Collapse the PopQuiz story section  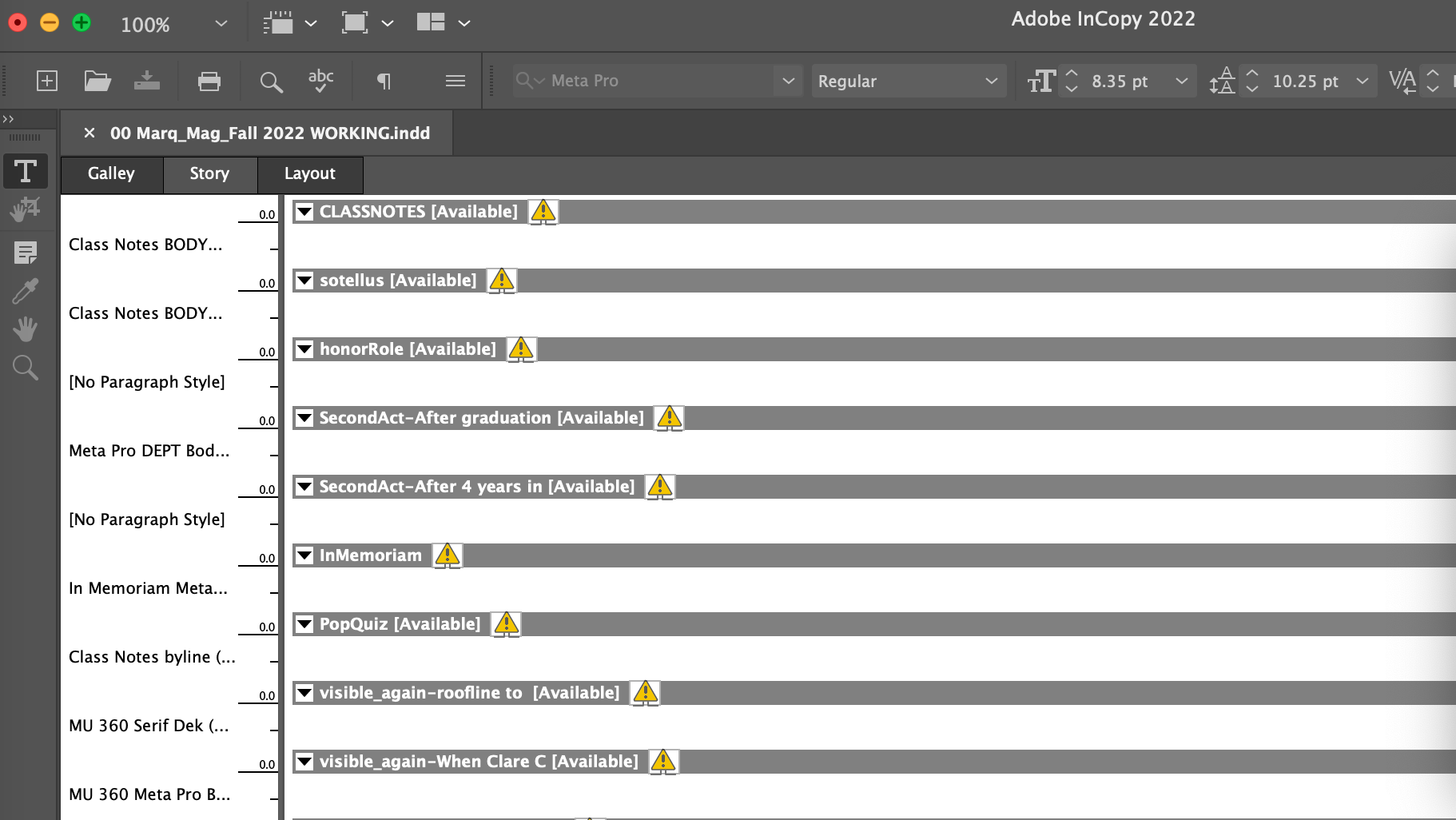[304, 624]
